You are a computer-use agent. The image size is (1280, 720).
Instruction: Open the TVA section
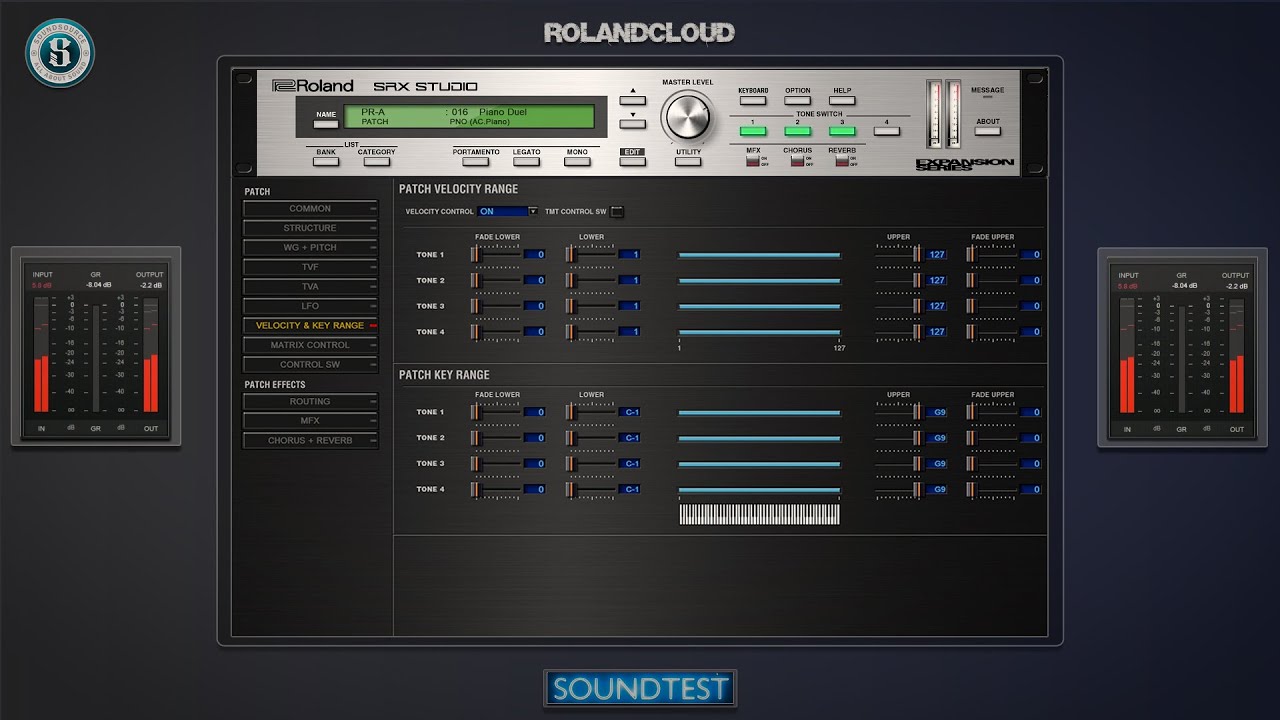point(310,287)
